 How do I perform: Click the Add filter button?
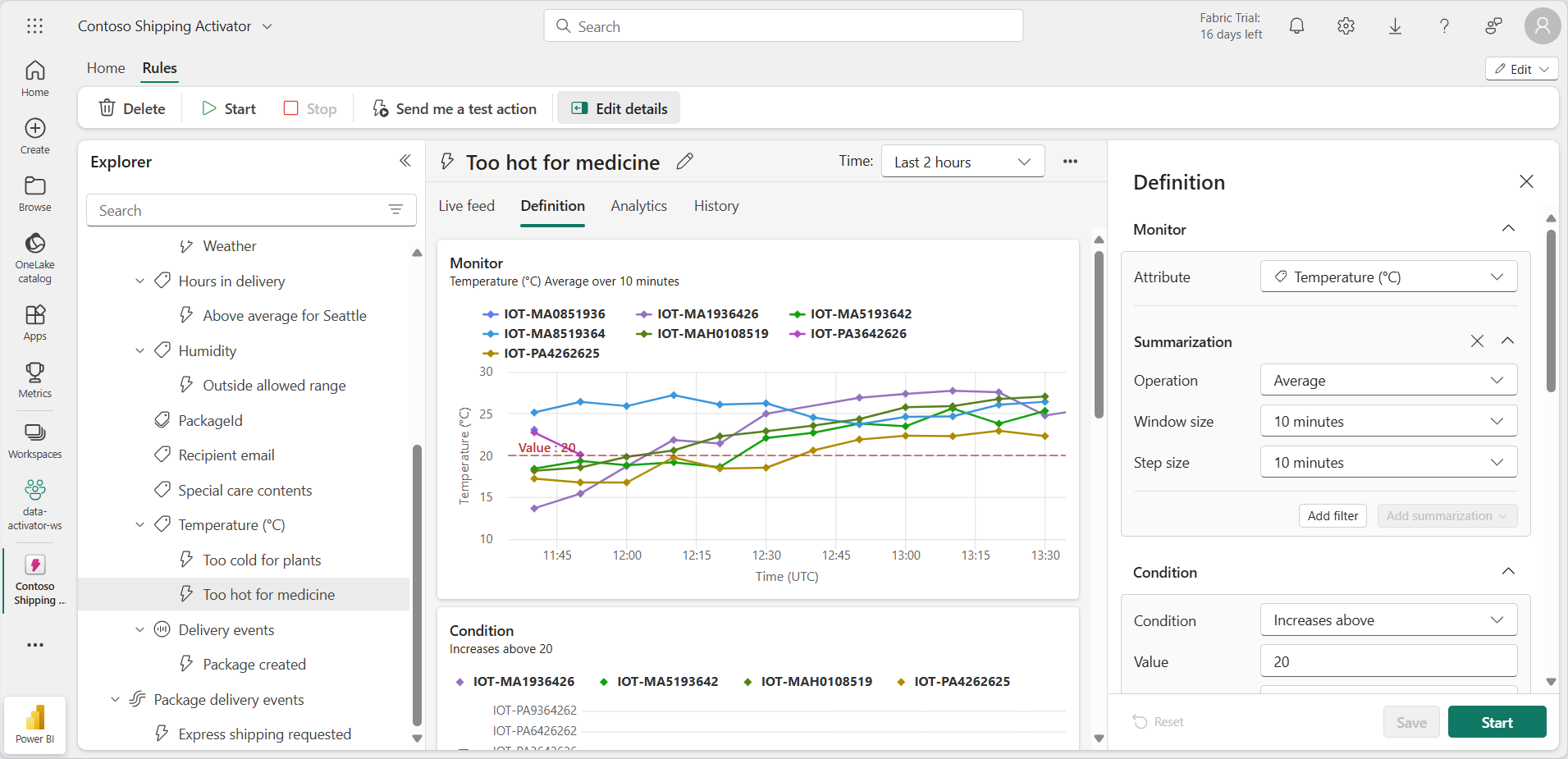[1333, 515]
